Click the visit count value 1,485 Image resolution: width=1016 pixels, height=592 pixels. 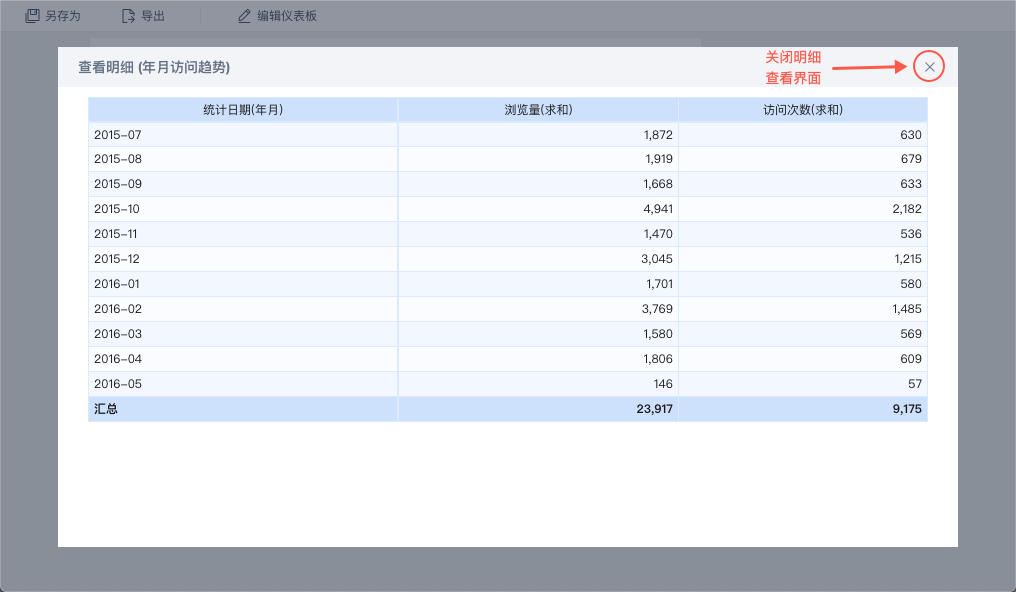click(906, 309)
